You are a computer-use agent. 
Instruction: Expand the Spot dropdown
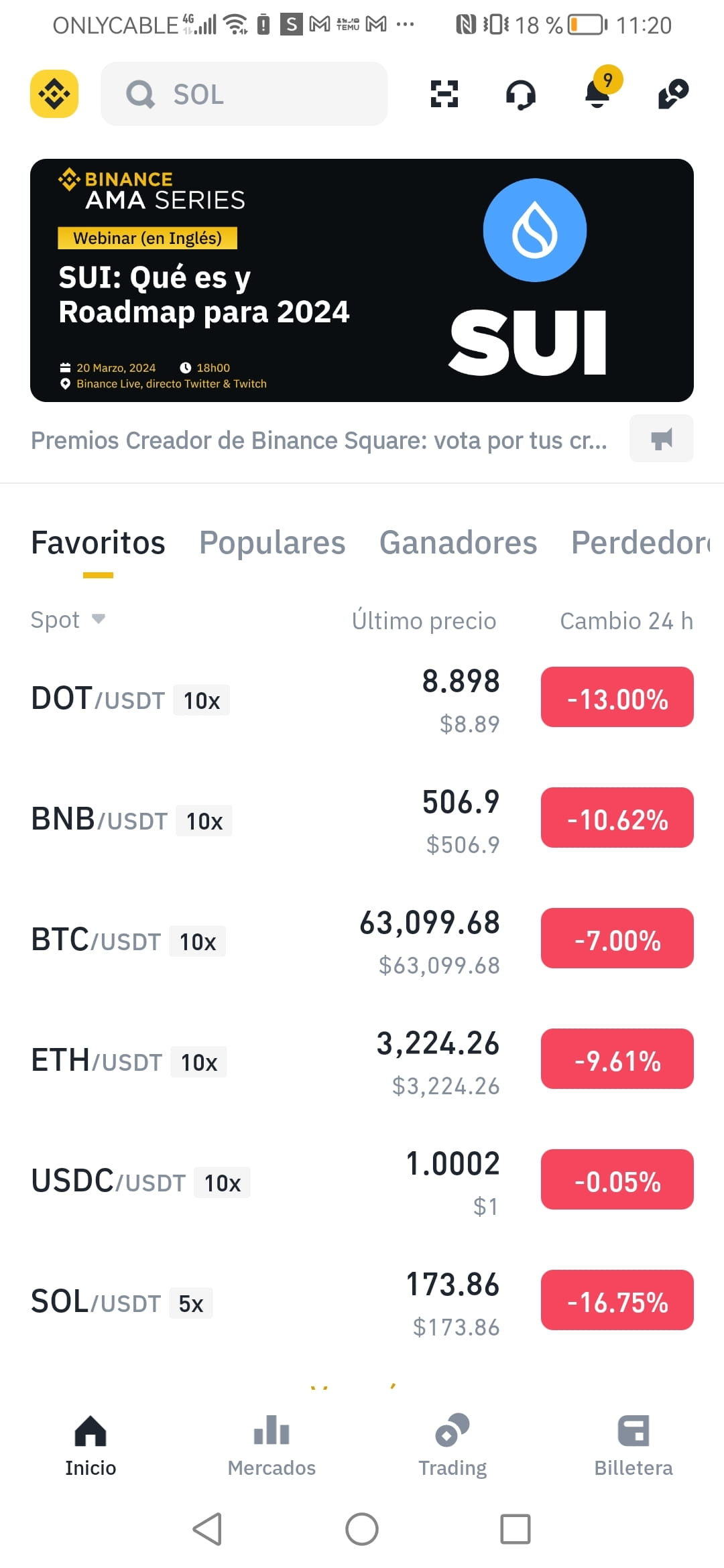click(68, 620)
